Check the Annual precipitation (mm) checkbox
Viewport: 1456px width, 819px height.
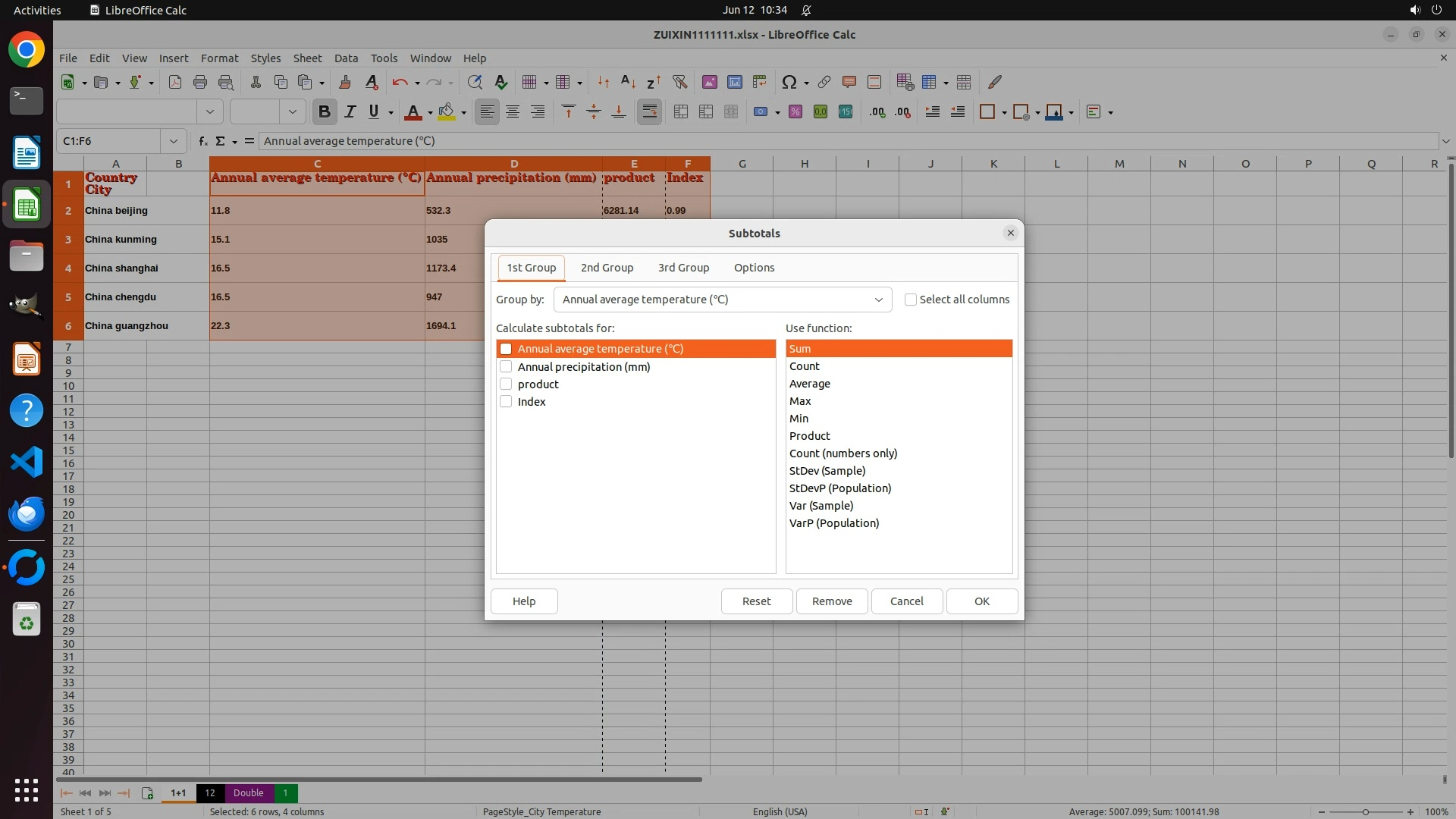pos(506,367)
